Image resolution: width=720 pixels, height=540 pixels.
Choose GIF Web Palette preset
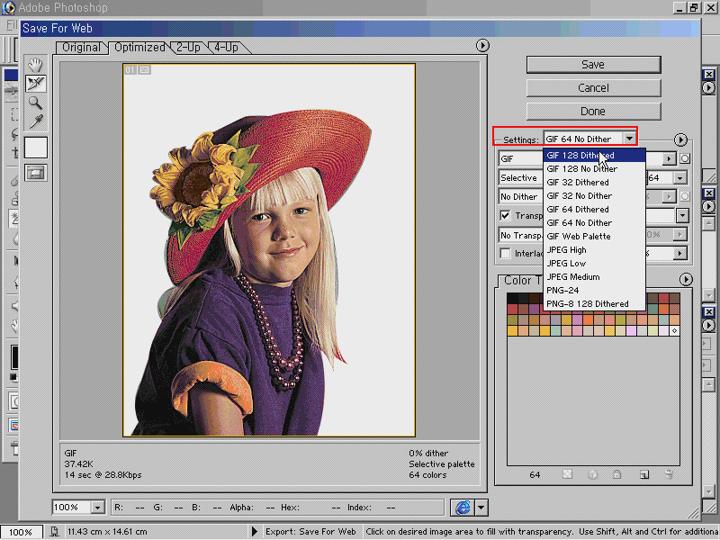coord(594,236)
